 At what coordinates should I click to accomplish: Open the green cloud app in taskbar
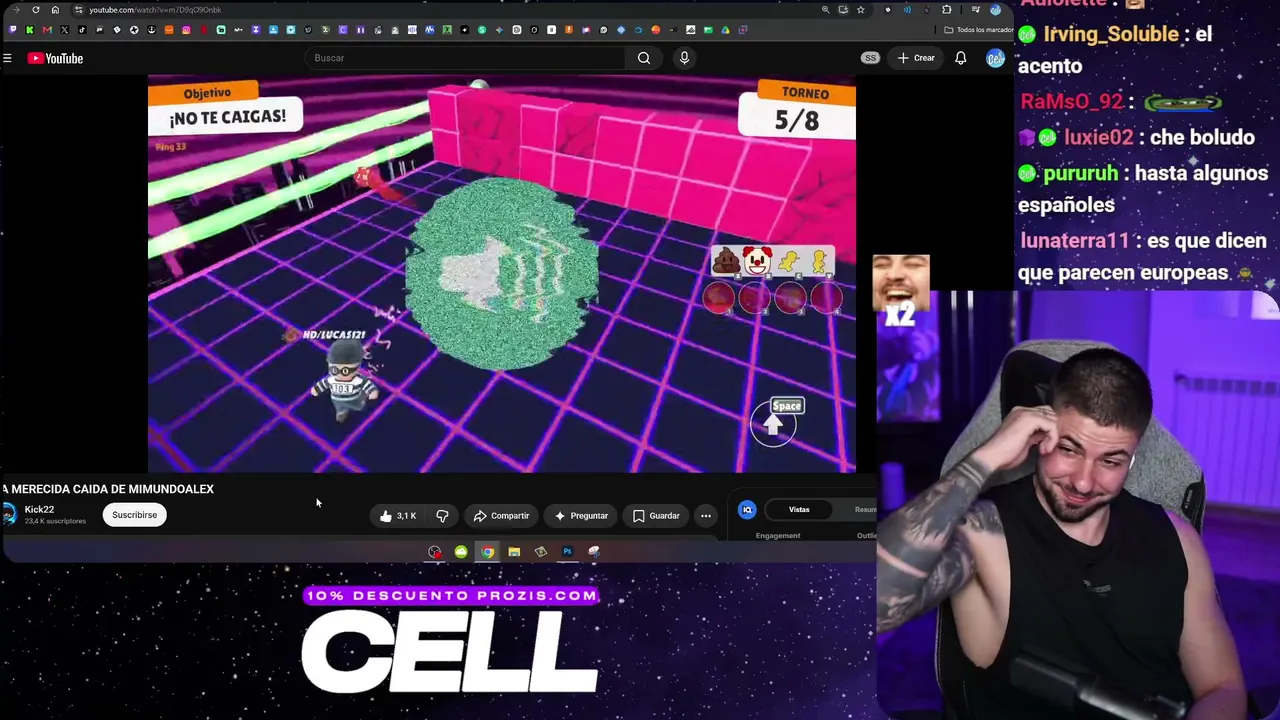461,551
